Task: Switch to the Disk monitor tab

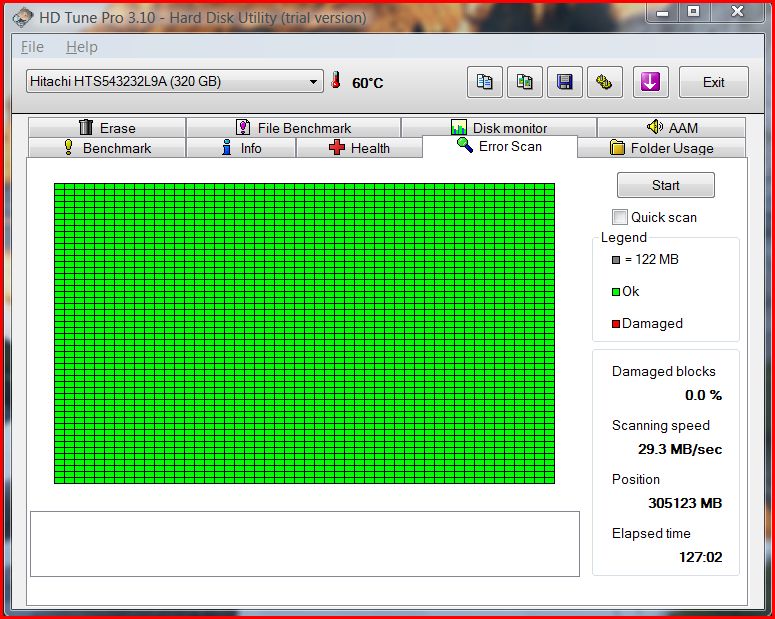Action: point(499,128)
